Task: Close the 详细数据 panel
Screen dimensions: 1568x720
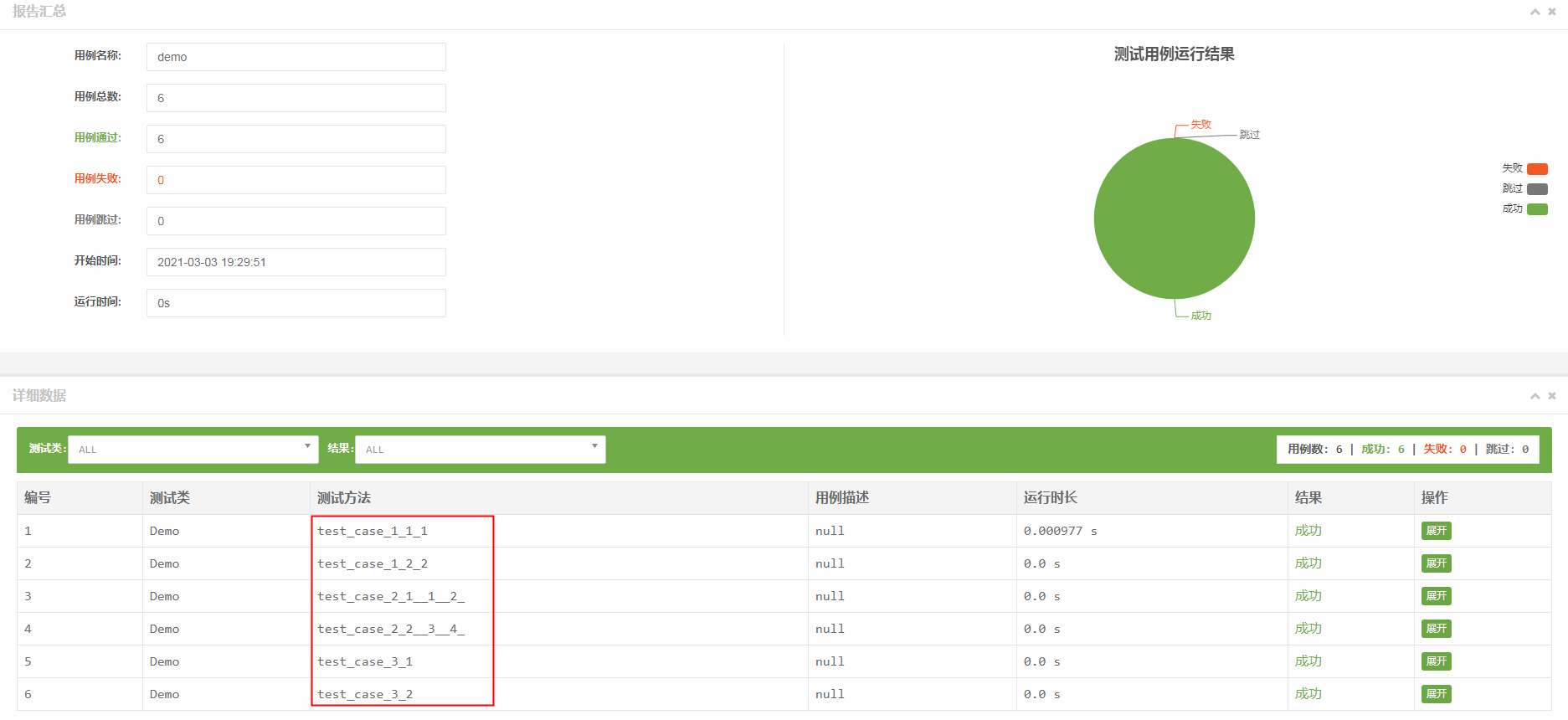Action: 1551,396
